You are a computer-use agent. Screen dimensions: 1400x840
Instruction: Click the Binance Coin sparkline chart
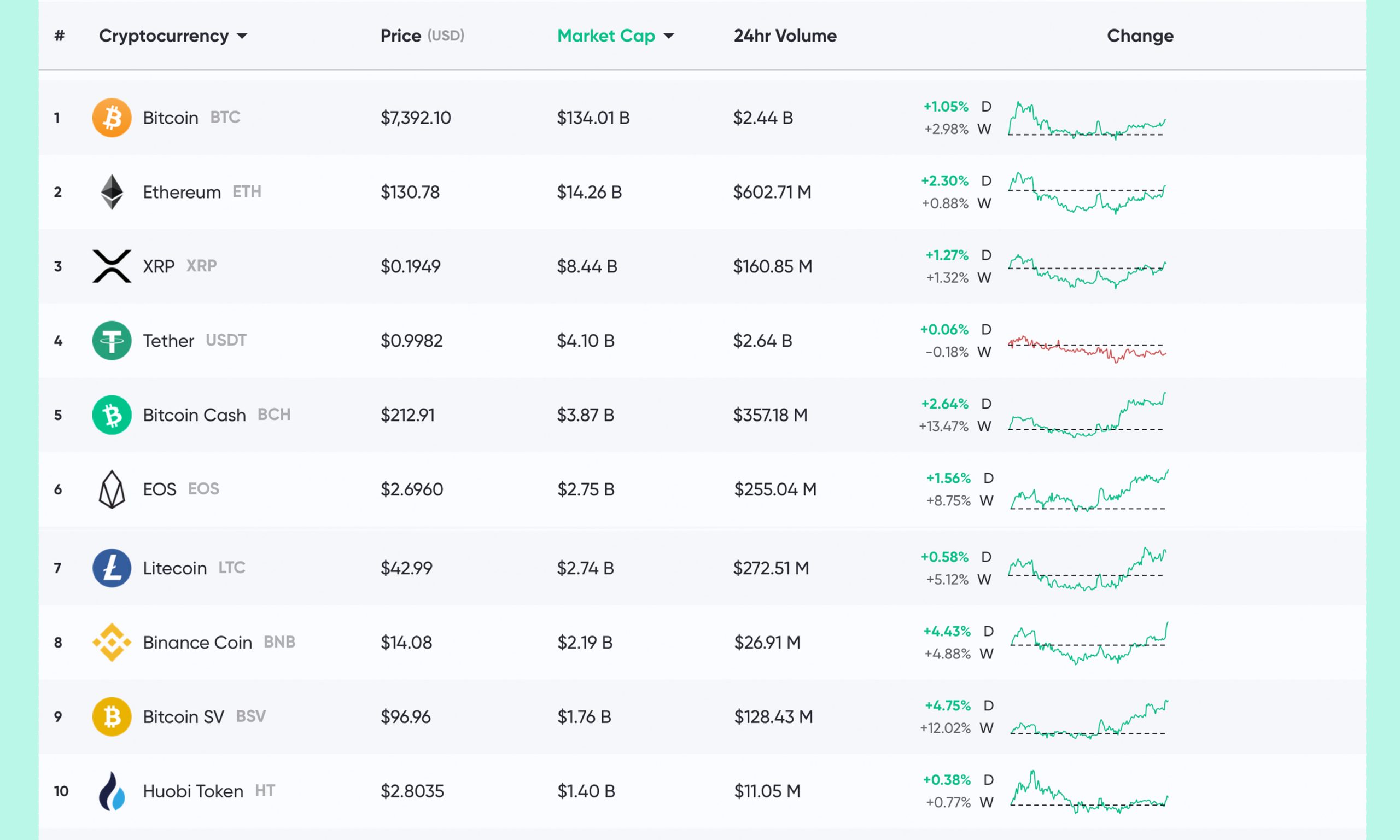[1089, 643]
